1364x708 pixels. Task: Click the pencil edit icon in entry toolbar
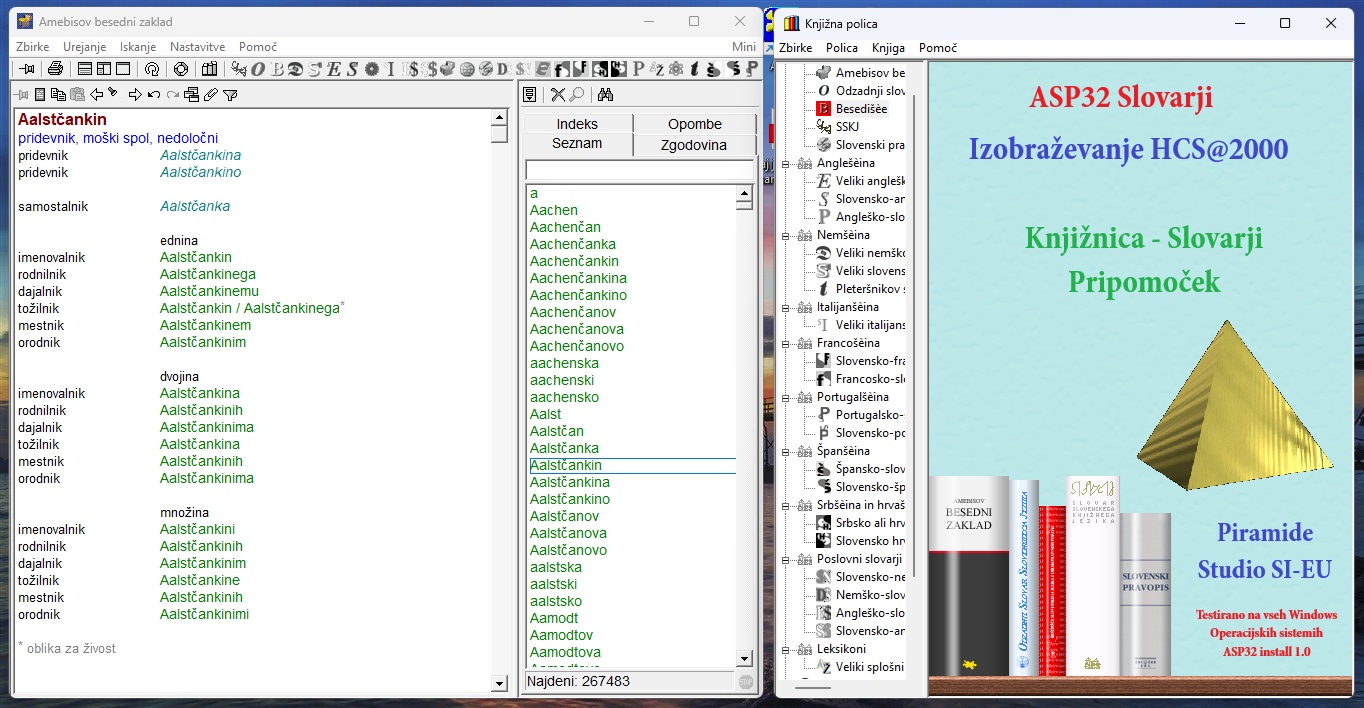pos(211,94)
